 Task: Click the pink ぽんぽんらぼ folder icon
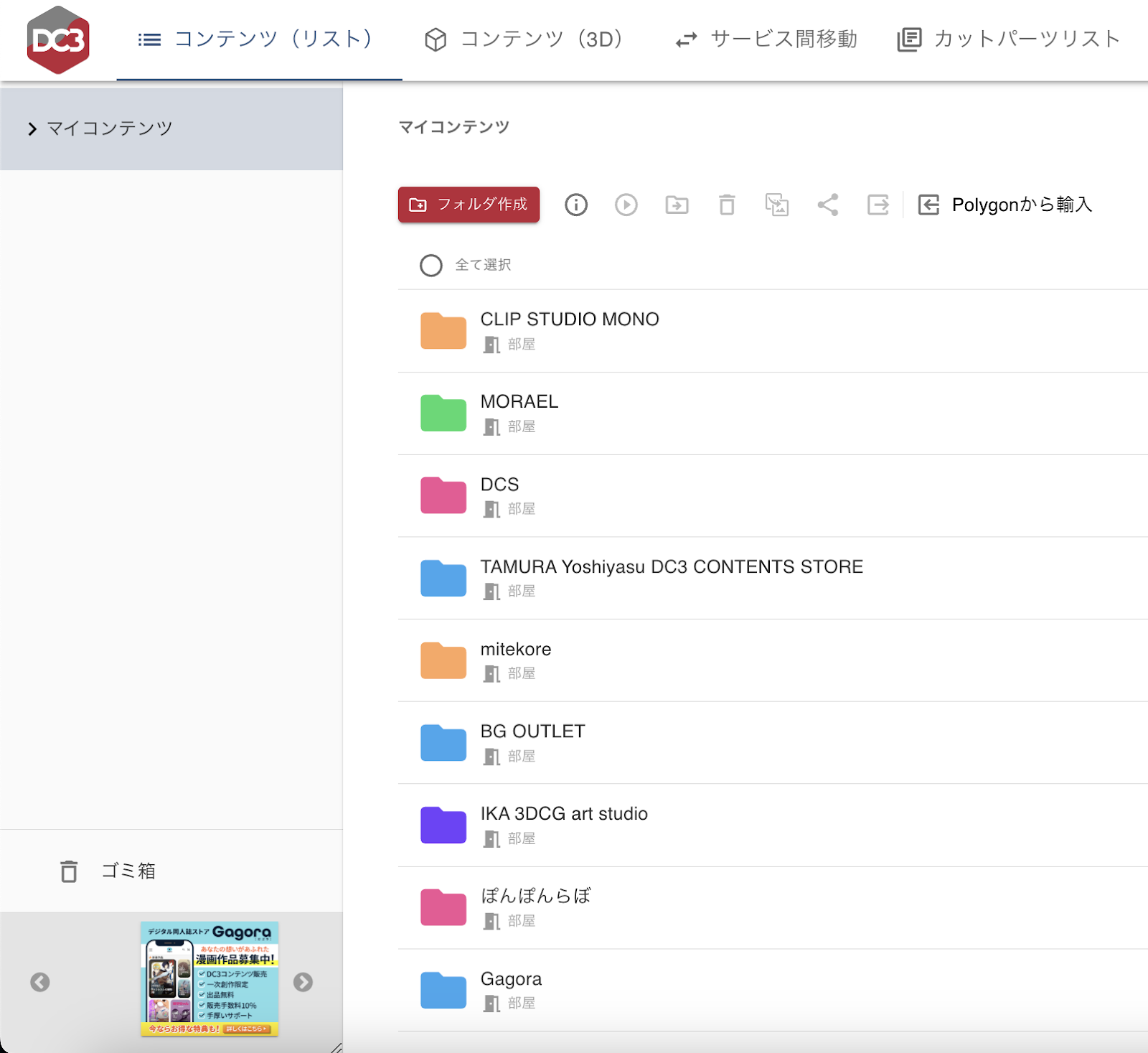pos(443,907)
